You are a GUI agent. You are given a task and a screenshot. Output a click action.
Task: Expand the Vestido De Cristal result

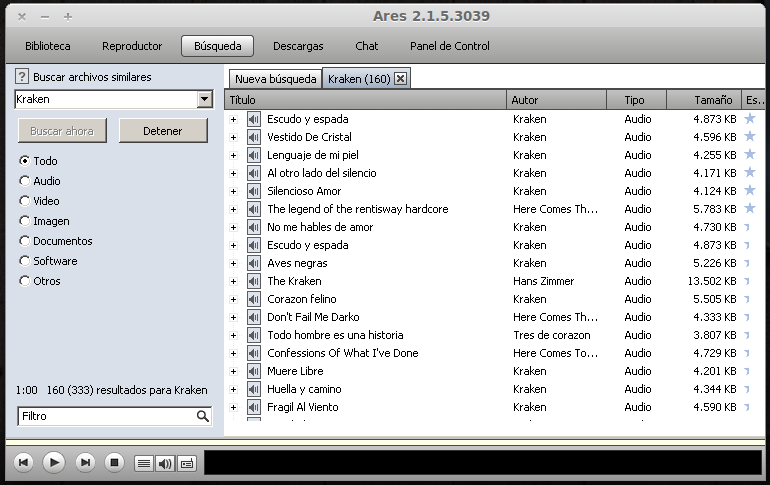click(234, 137)
